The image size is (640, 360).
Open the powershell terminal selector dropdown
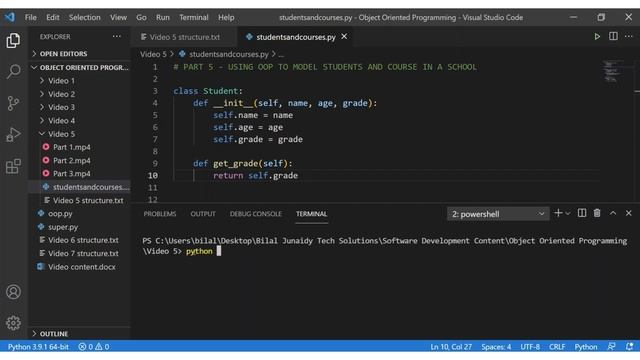498,214
